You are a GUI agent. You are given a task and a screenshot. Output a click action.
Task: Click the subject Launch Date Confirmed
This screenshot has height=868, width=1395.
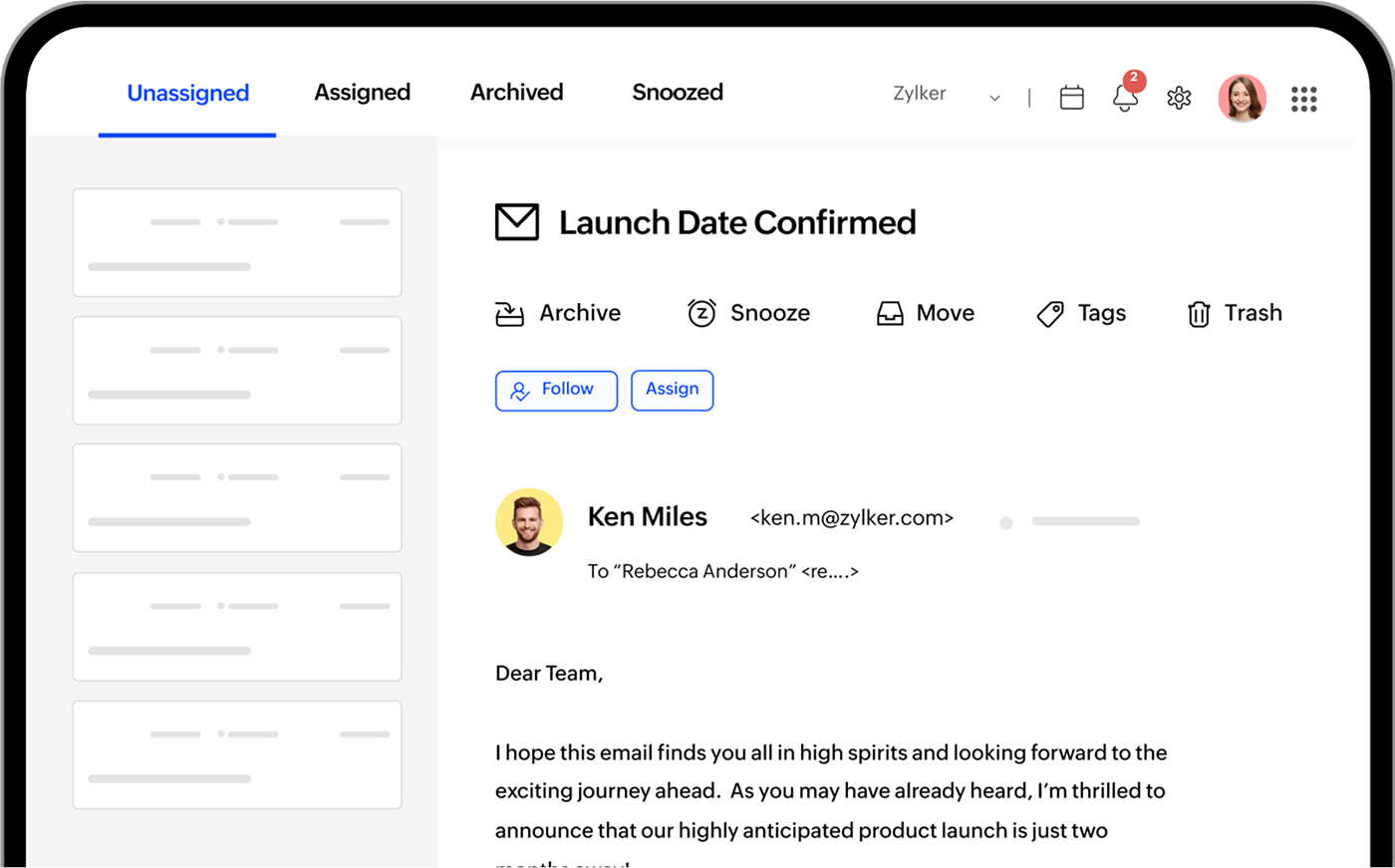(737, 222)
